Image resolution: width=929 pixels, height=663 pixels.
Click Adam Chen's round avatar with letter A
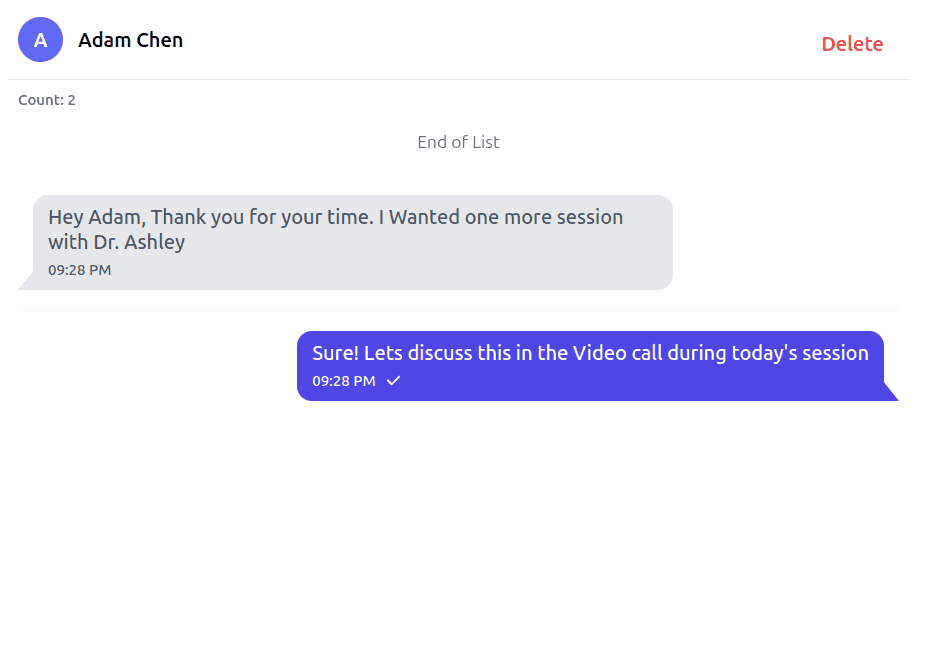pyautogui.click(x=40, y=40)
